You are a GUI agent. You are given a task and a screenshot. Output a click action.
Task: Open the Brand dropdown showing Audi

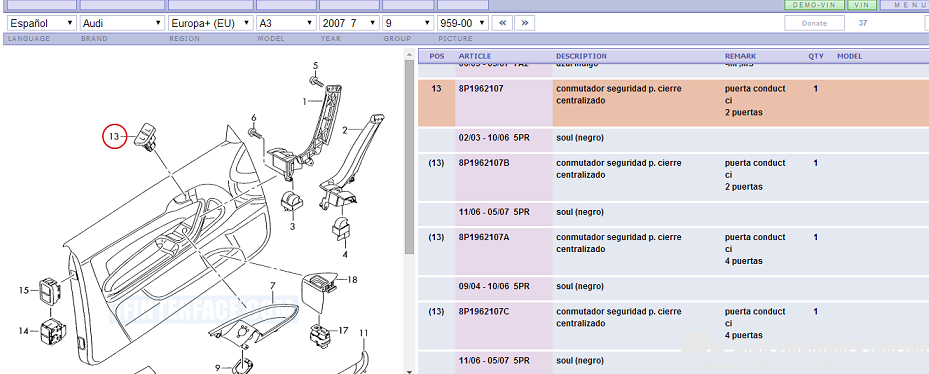click(x=122, y=23)
